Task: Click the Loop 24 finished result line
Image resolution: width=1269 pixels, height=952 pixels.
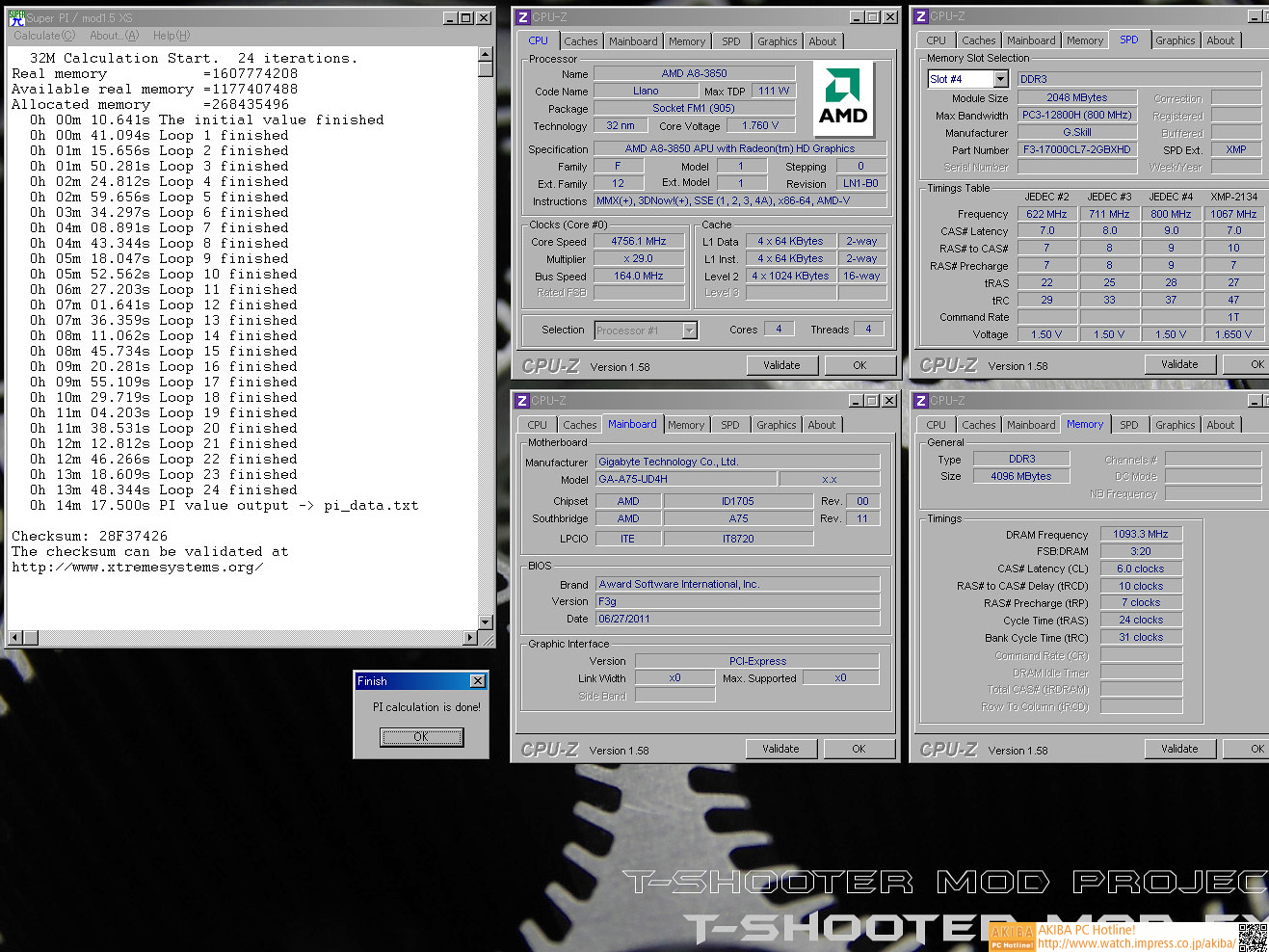Action: 164,490
